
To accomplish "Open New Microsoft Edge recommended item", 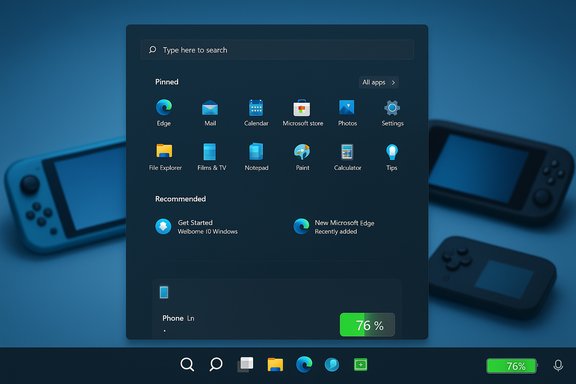I will (x=334, y=227).
